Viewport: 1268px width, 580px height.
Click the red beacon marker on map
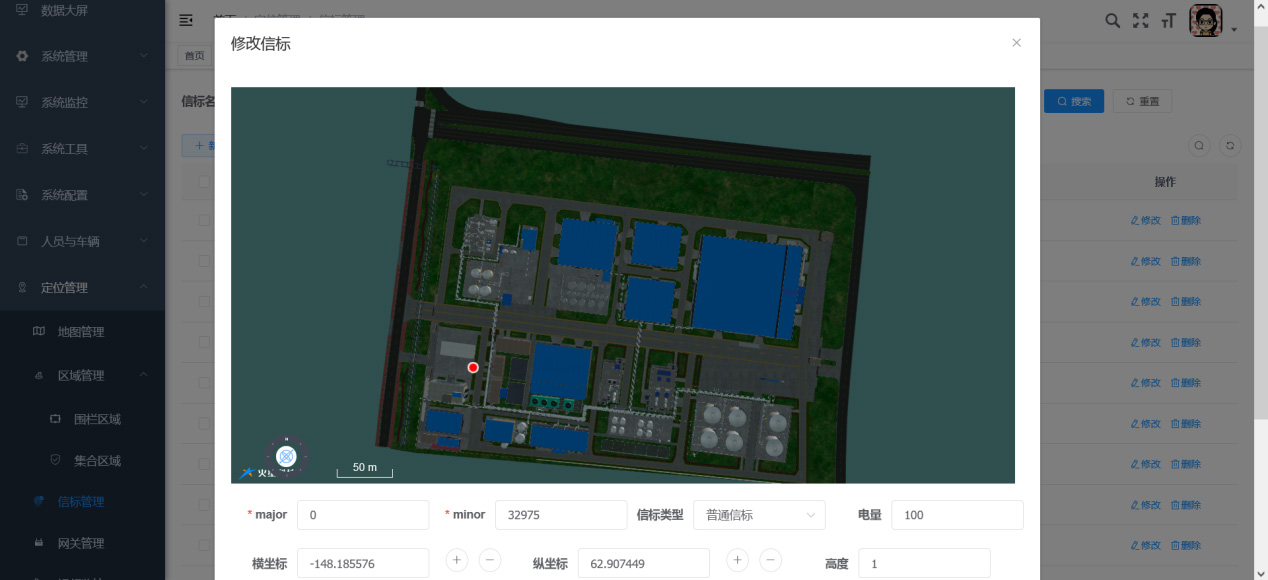pos(473,368)
